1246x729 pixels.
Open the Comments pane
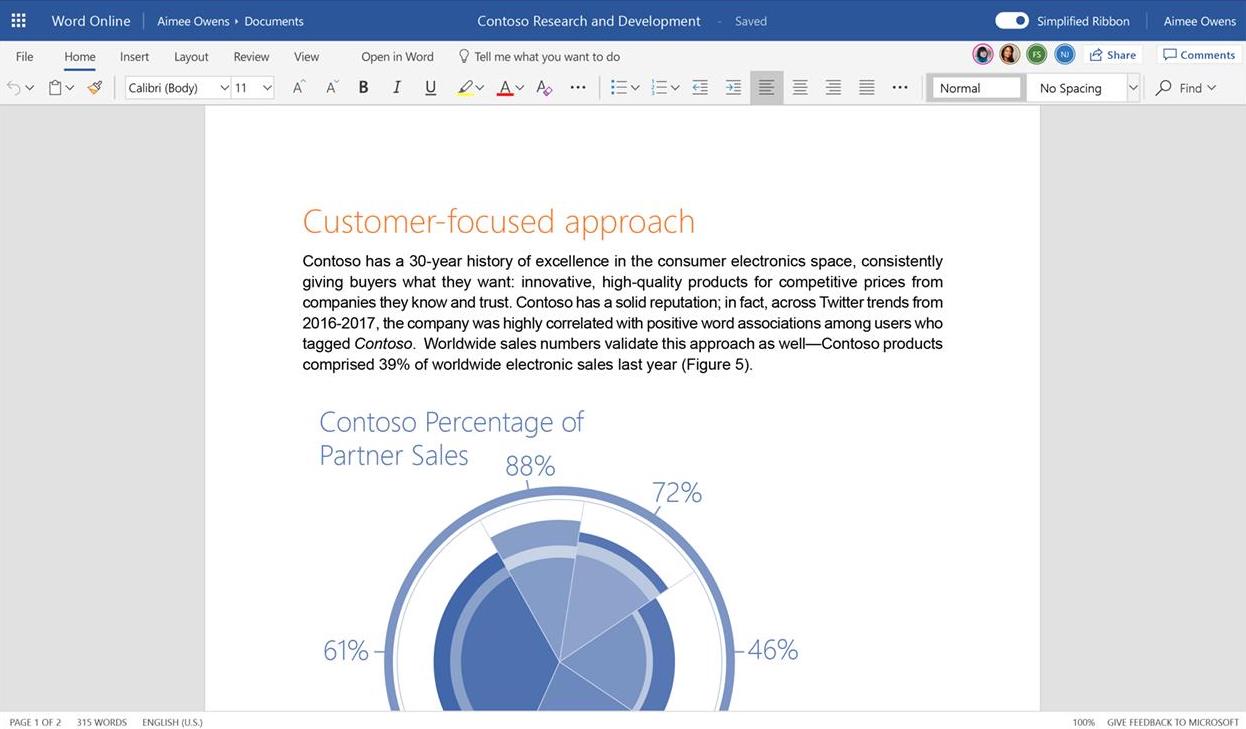tap(1199, 54)
